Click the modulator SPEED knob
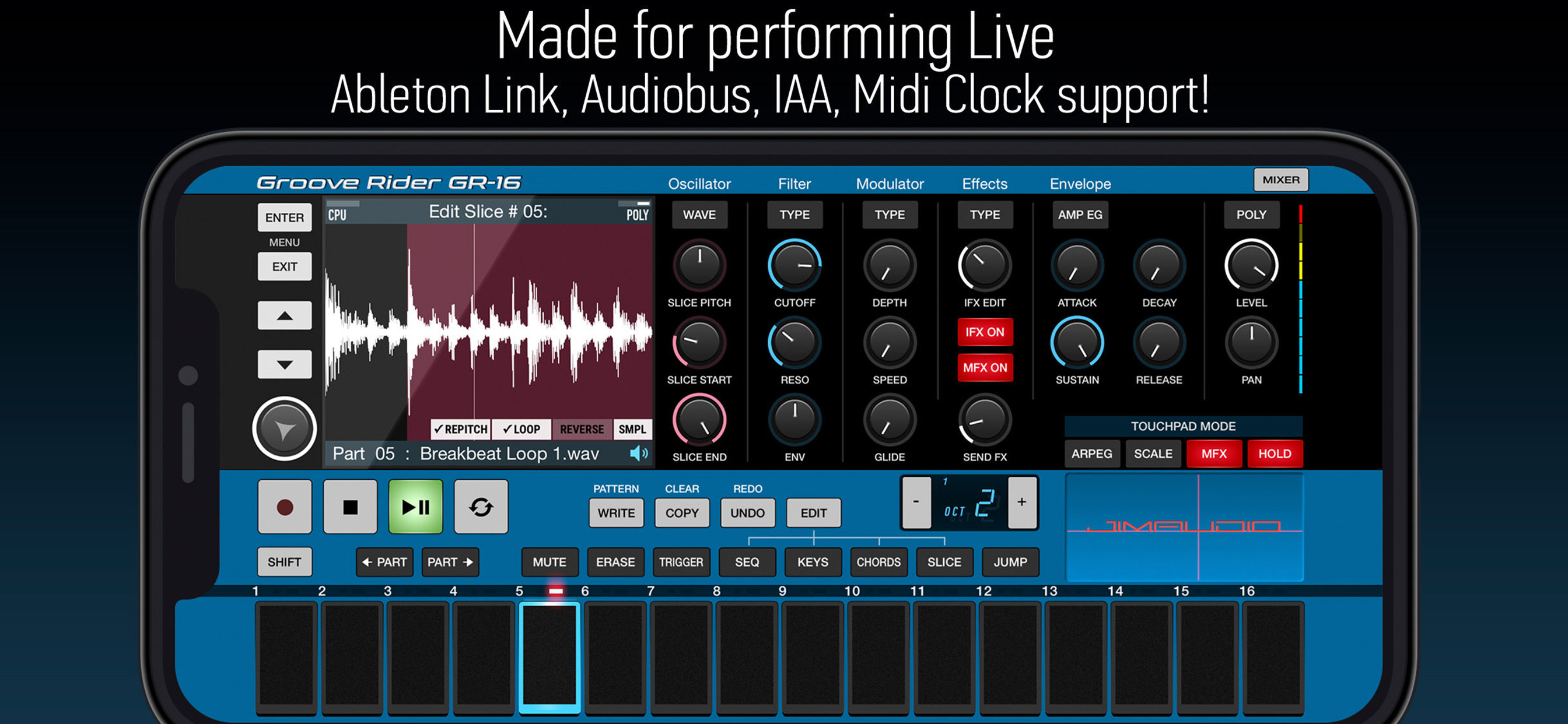 click(x=890, y=343)
